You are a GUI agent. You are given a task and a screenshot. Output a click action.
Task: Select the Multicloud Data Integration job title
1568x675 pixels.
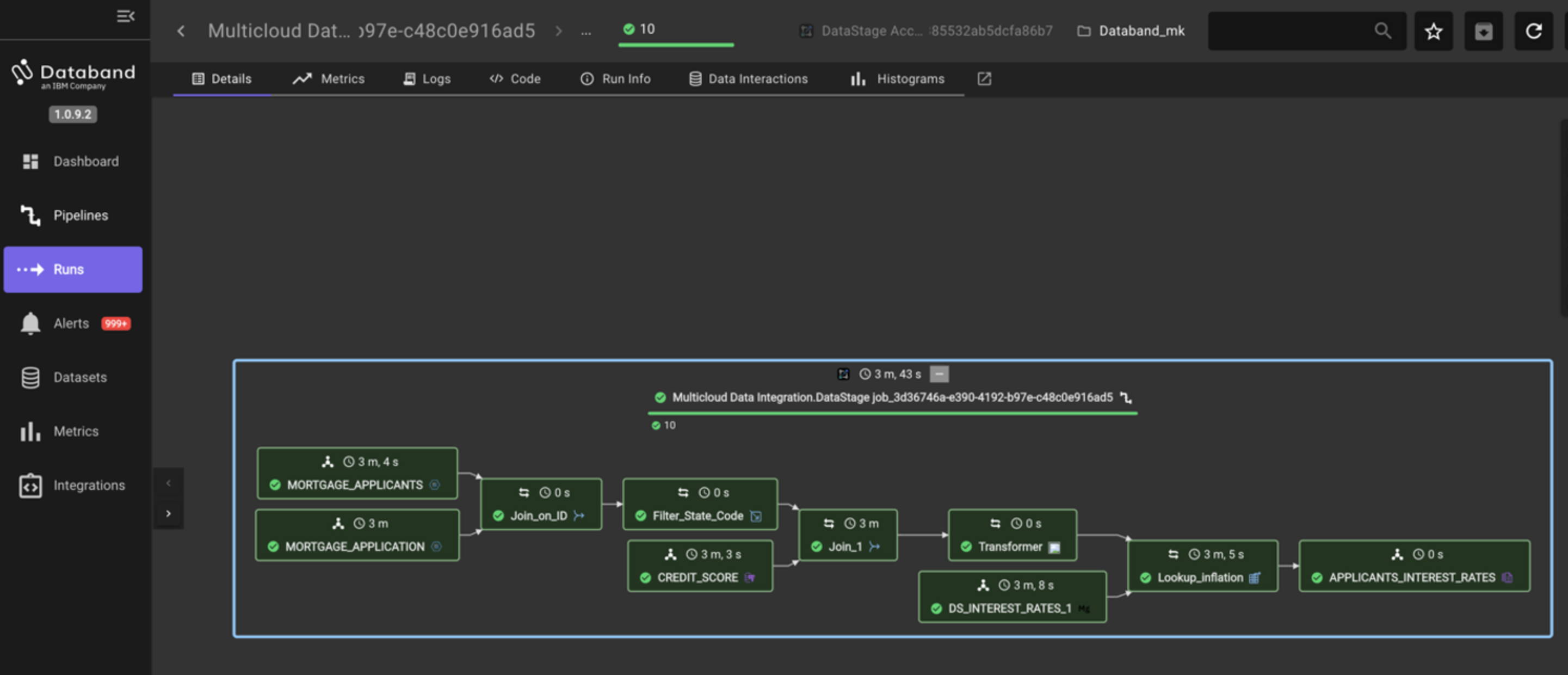pyautogui.click(x=892, y=397)
